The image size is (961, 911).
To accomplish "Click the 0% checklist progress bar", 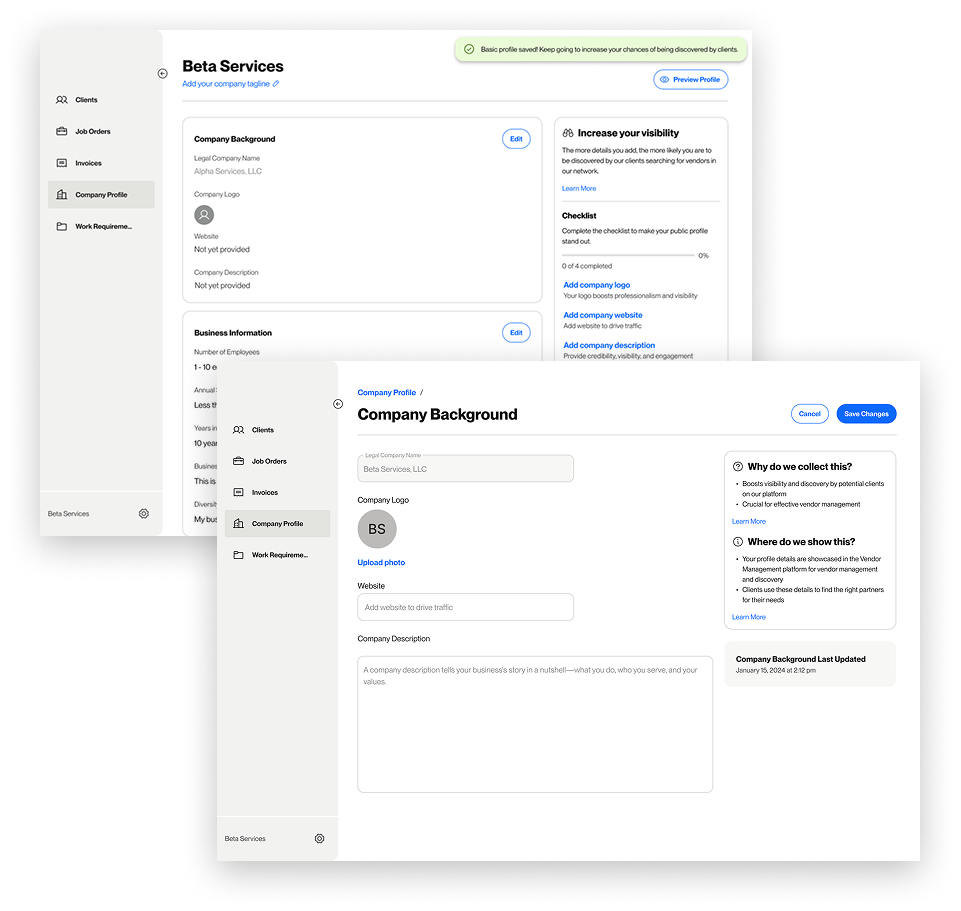I will 630,254.
